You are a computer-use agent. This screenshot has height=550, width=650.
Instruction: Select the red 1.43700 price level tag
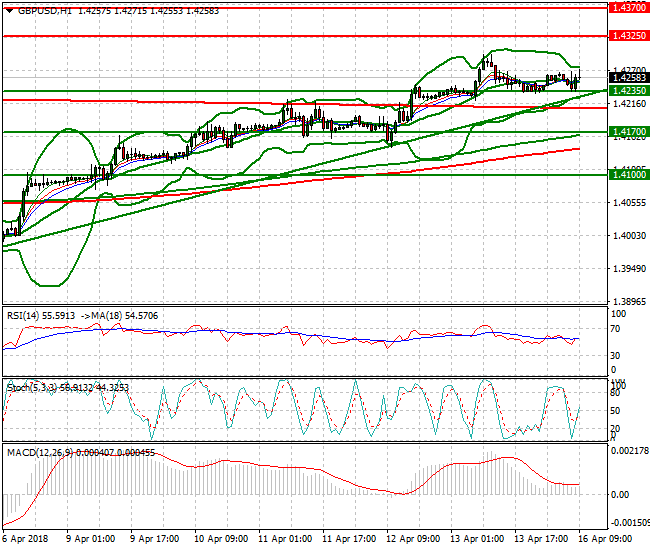pyautogui.click(x=628, y=6)
